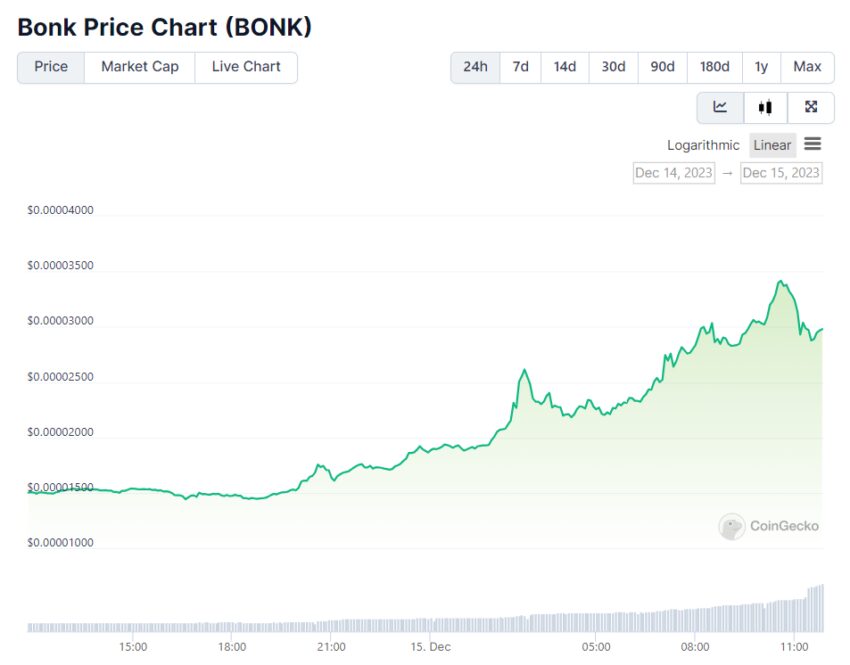Click the volume bar navigator at 11:00
Screen dimensions: 850x665
click(x=794, y=616)
